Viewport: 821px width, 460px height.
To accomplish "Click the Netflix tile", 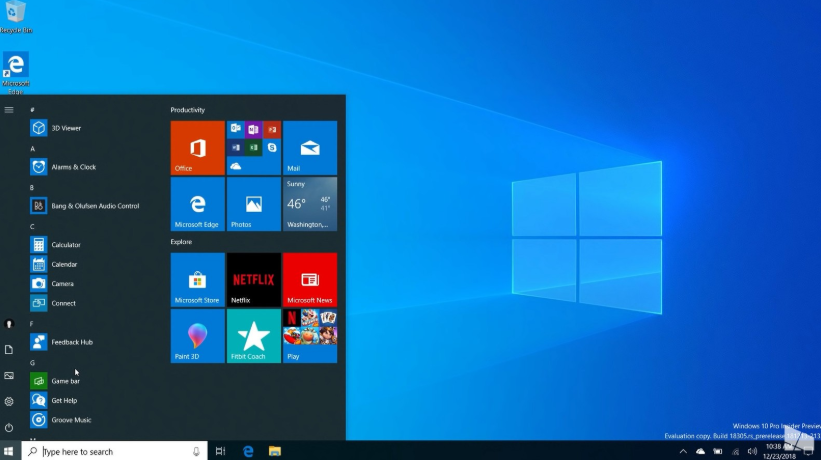I will click(253, 279).
